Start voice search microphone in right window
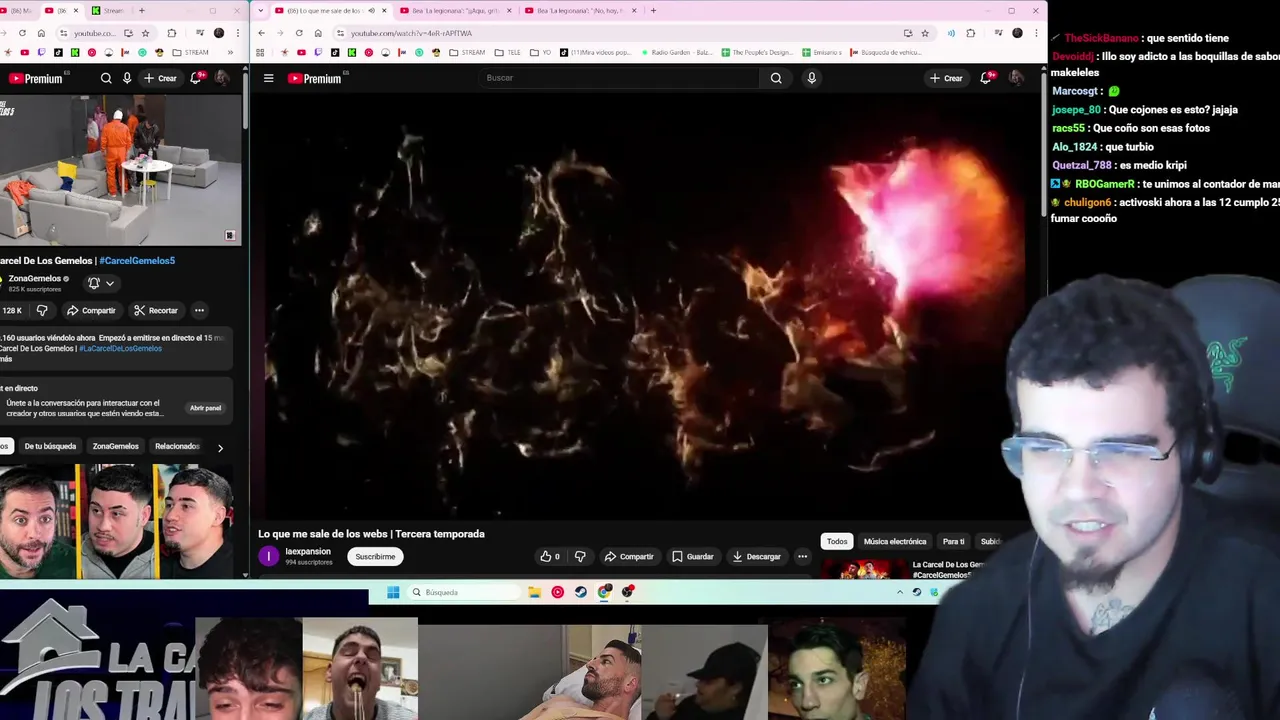 (811, 78)
